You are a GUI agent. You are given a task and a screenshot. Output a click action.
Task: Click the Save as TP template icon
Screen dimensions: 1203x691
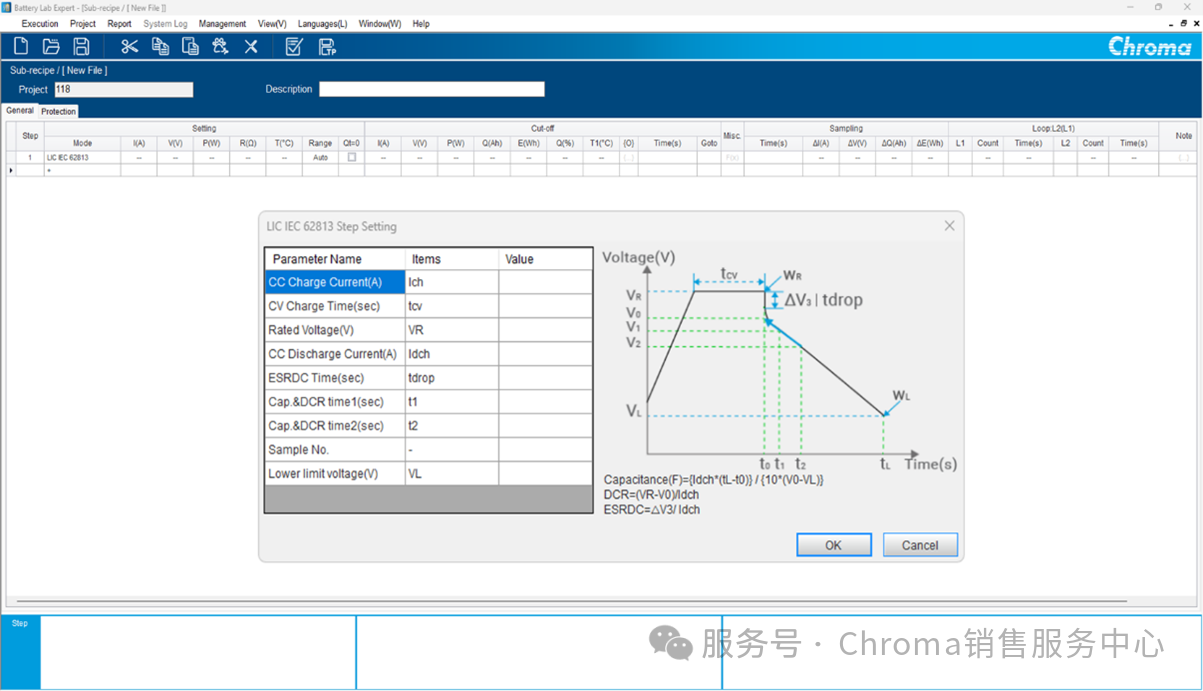coord(326,46)
